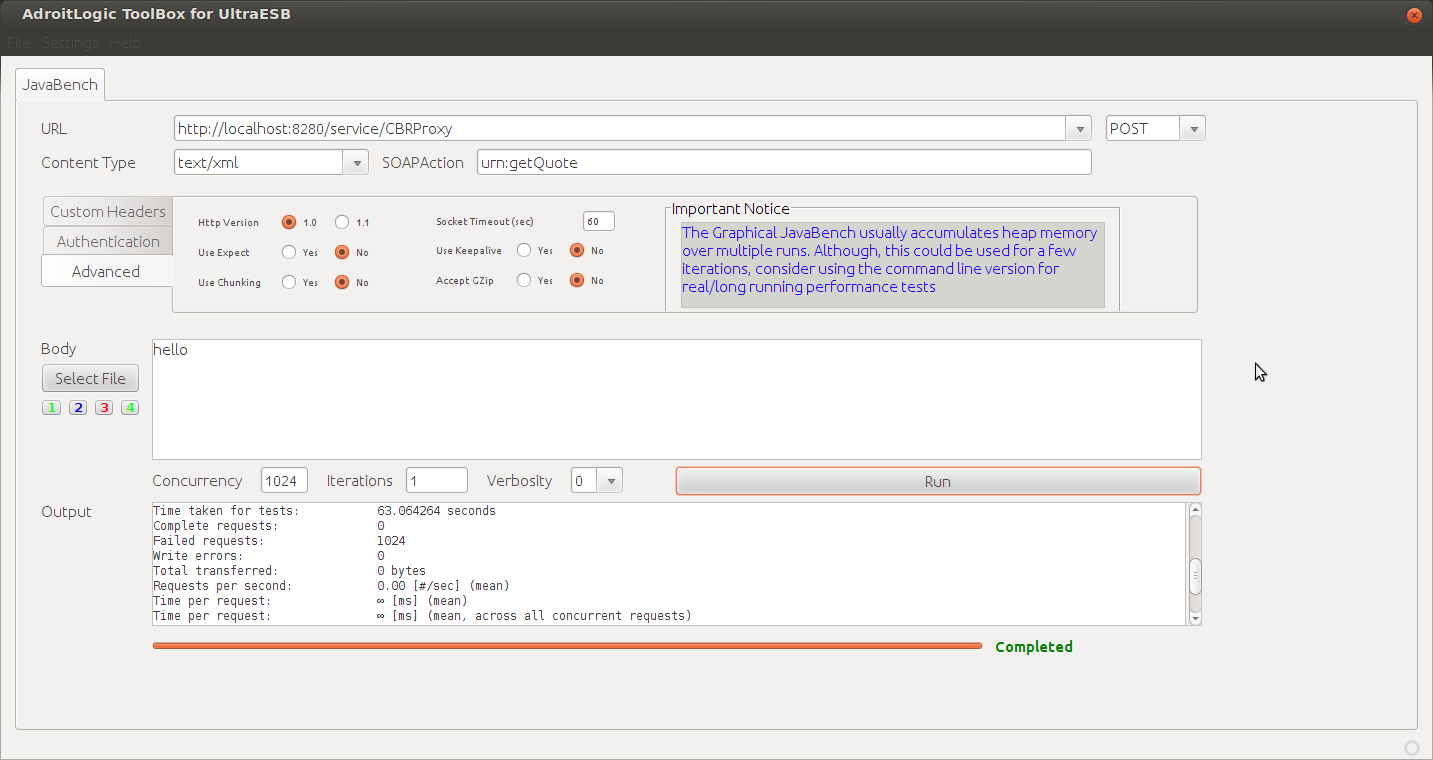The width and height of the screenshot is (1433, 760).
Task: Click the Select File button
Action: 90,378
